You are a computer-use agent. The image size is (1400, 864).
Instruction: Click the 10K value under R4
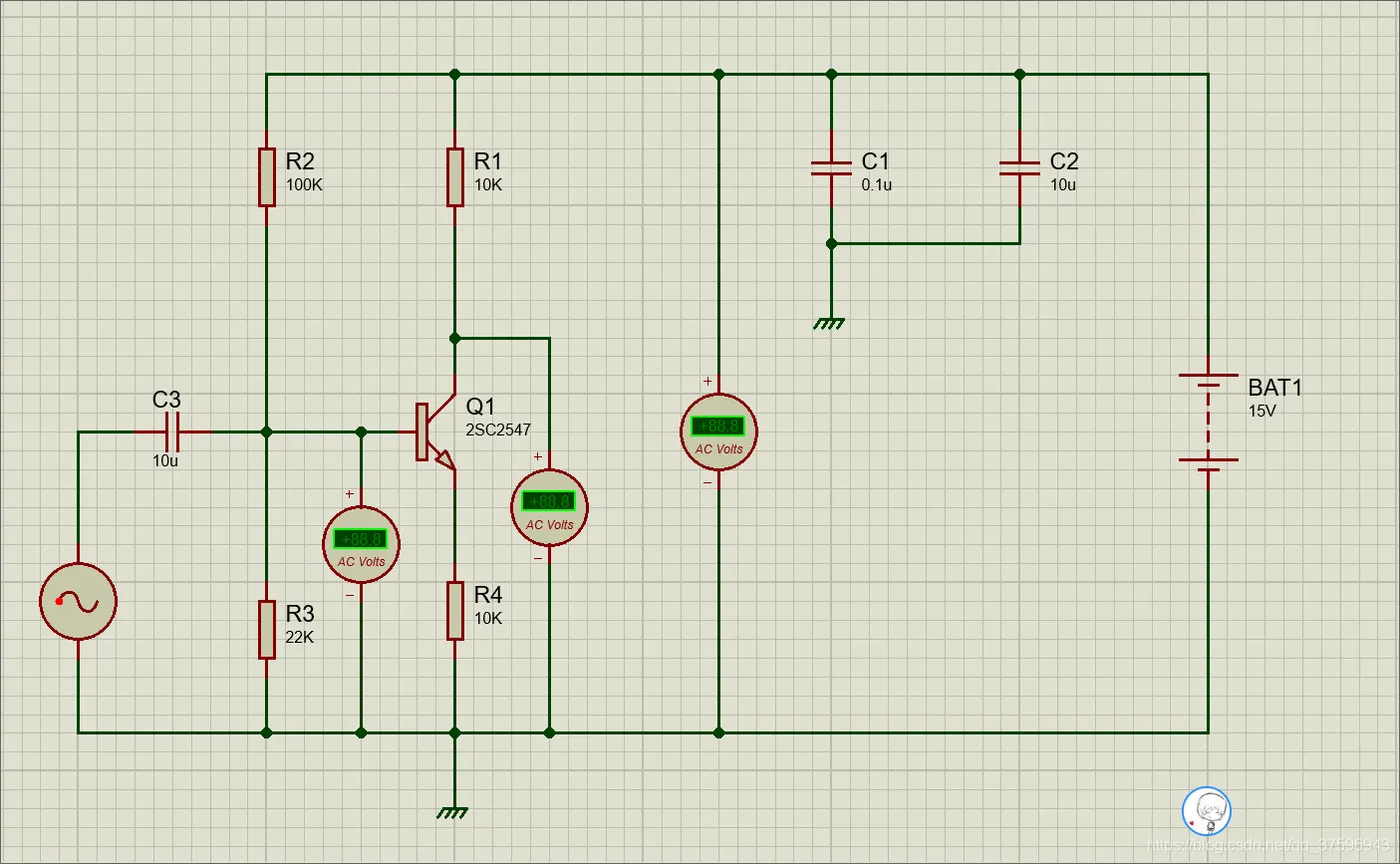(x=488, y=618)
